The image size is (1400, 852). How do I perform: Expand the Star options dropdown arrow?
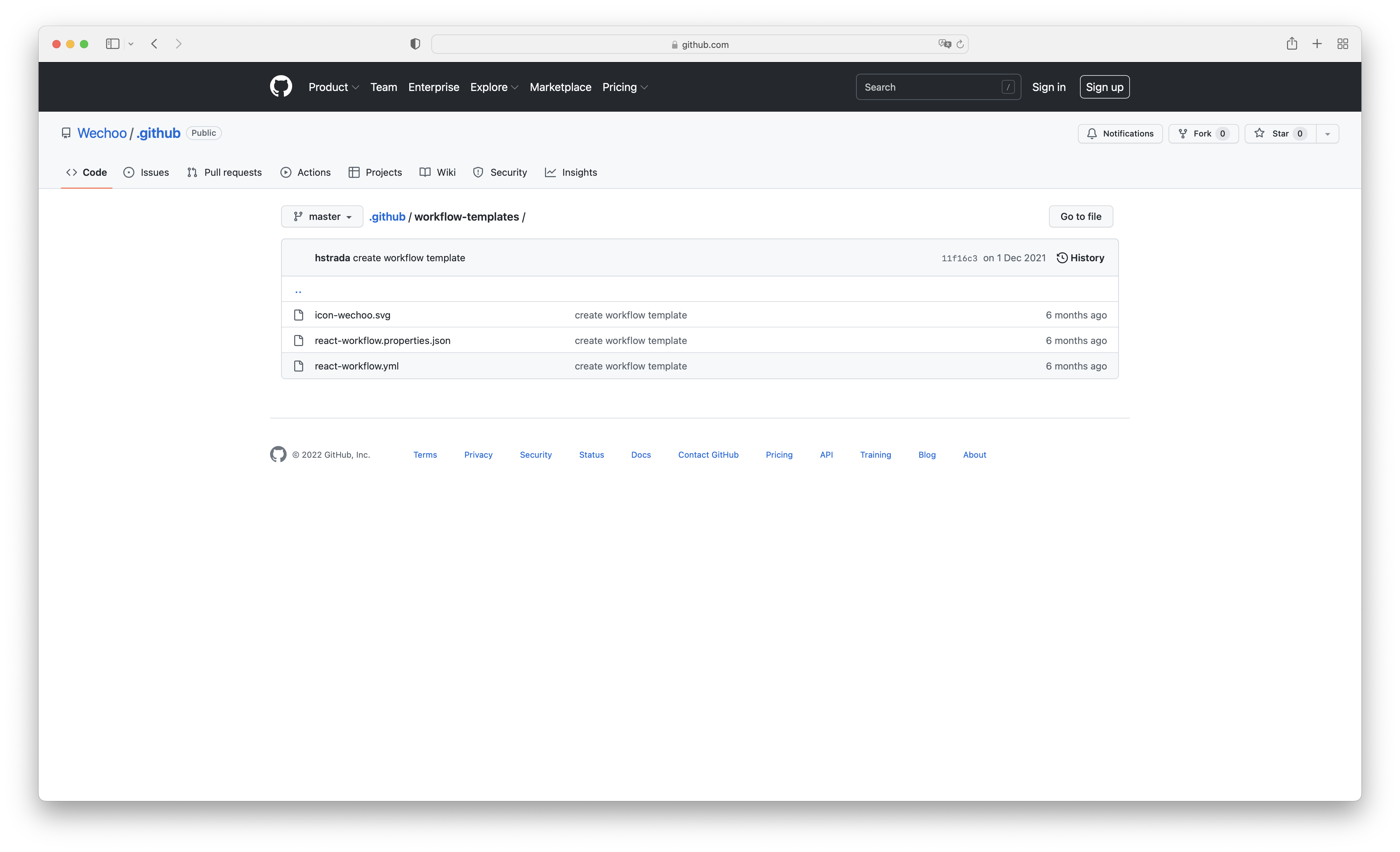[1327, 134]
